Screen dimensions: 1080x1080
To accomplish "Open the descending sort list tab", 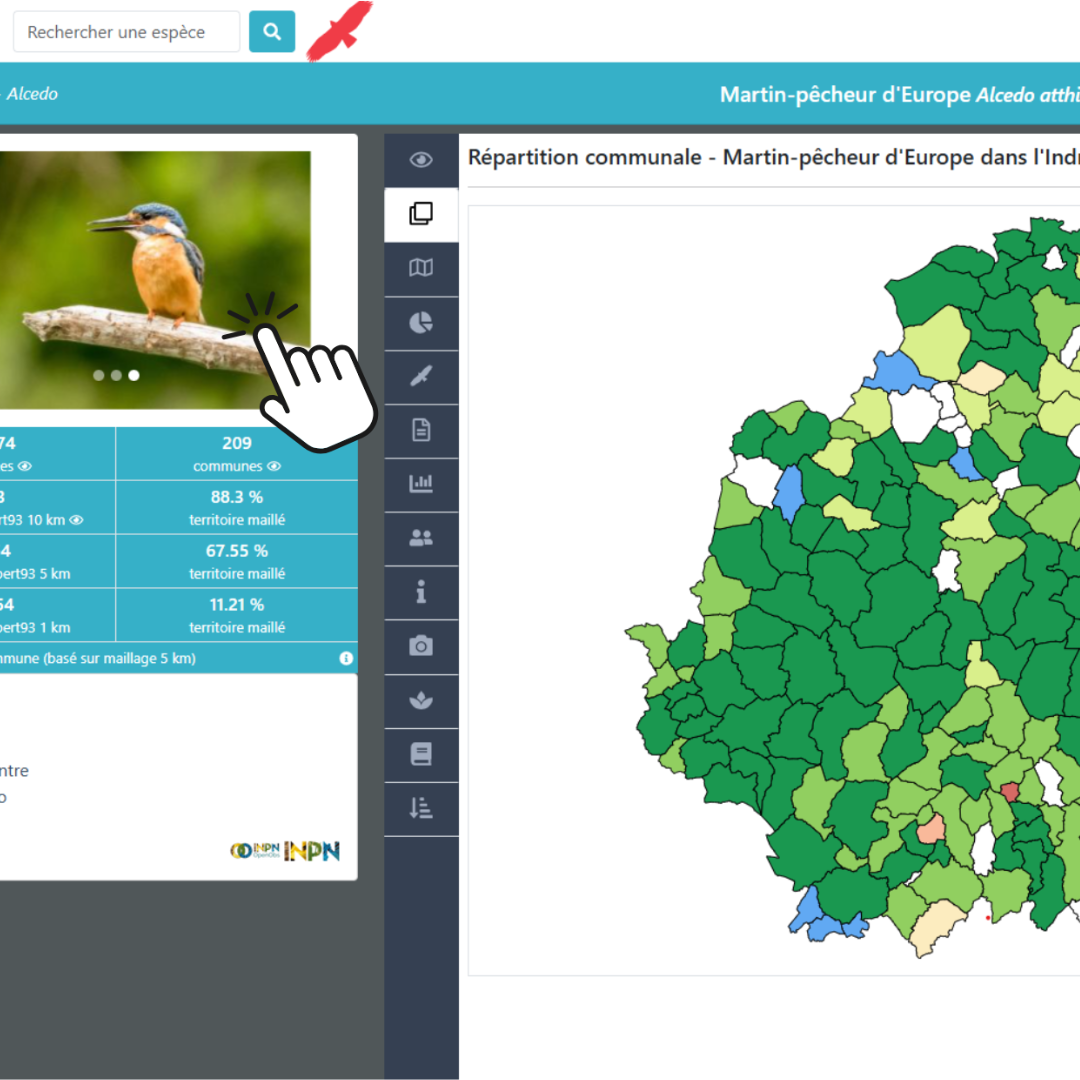I will [x=421, y=808].
